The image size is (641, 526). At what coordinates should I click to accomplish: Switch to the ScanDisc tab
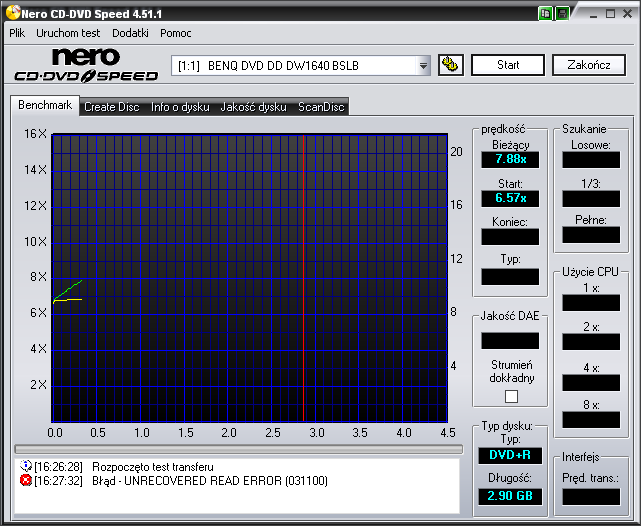(321, 107)
